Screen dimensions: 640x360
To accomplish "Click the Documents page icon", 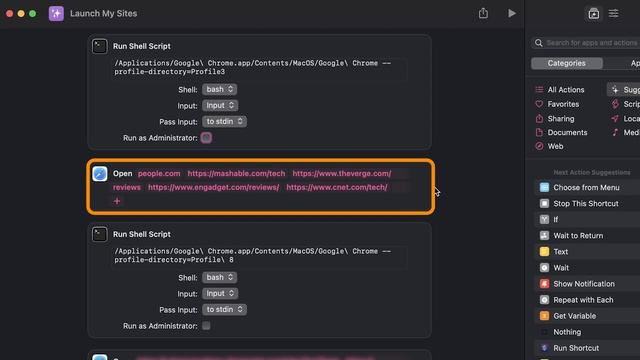I will point(539,132).
